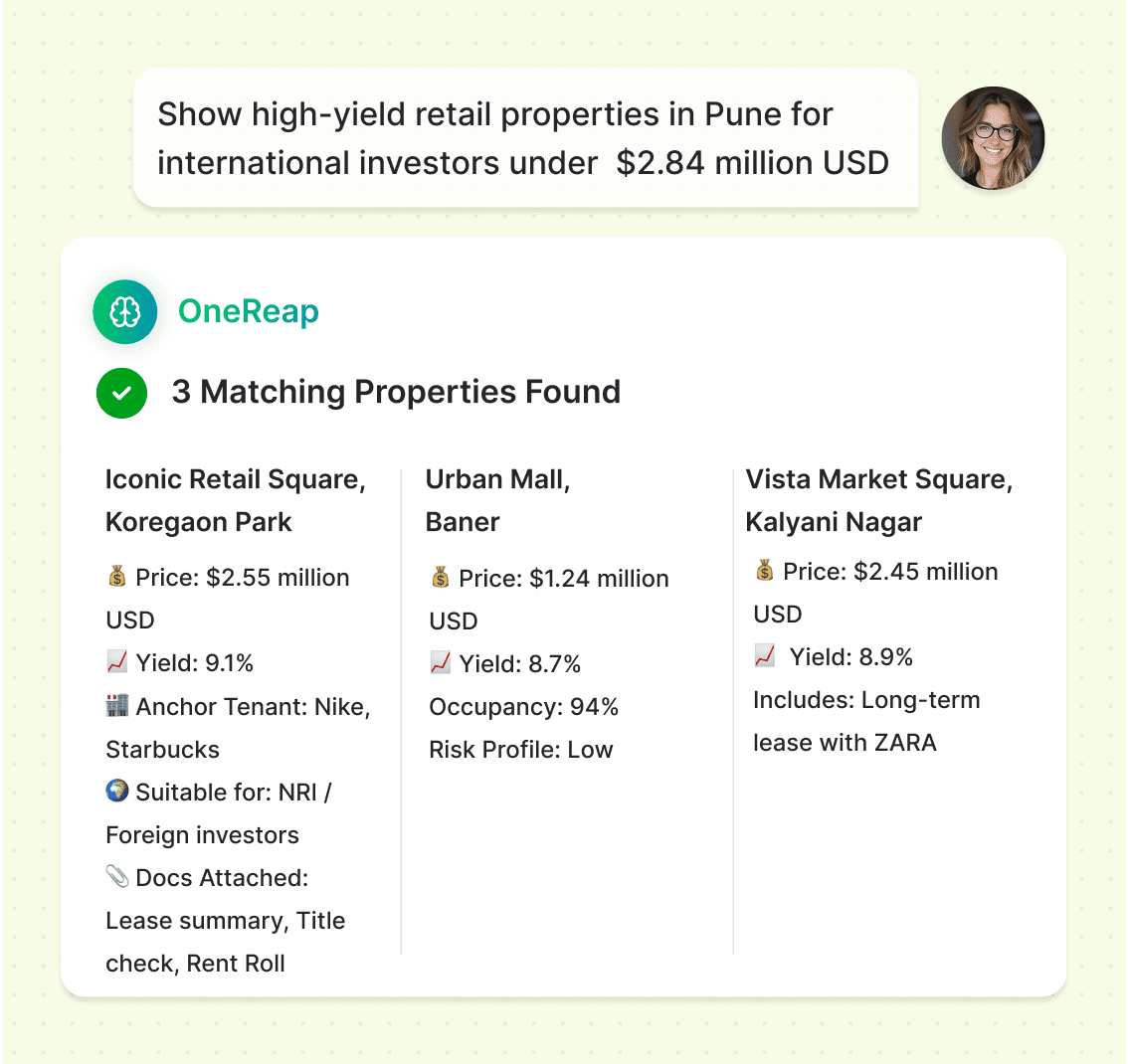This screenshot has width=1128, height=1064.
Task: Open Vista Market Square, Kalyani Nagar listing
Action: pos(879,500)
